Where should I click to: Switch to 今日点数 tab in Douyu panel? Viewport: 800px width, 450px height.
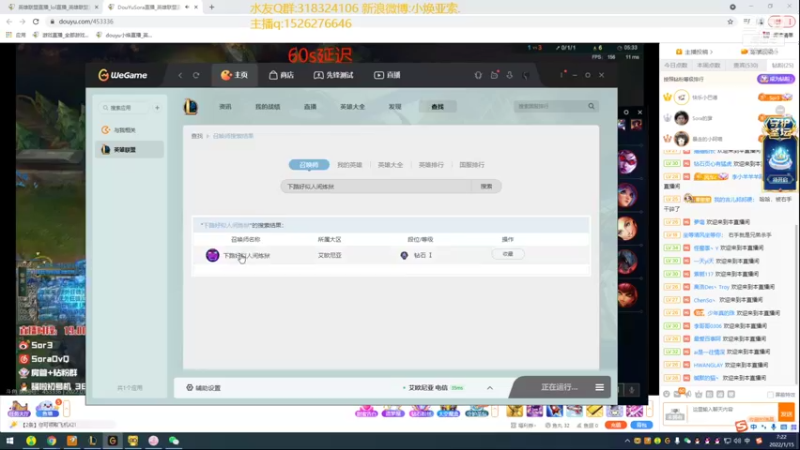(676, 65)
